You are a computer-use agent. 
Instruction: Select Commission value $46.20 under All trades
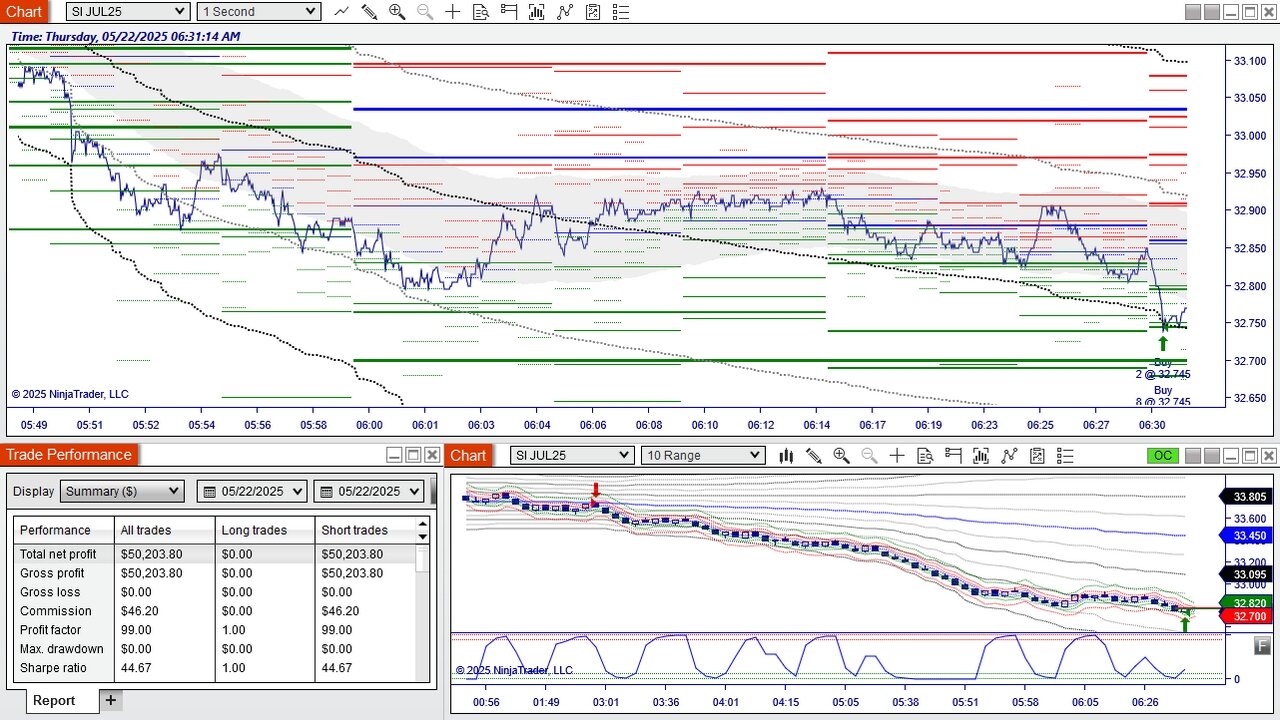click(x=142, y=611)
